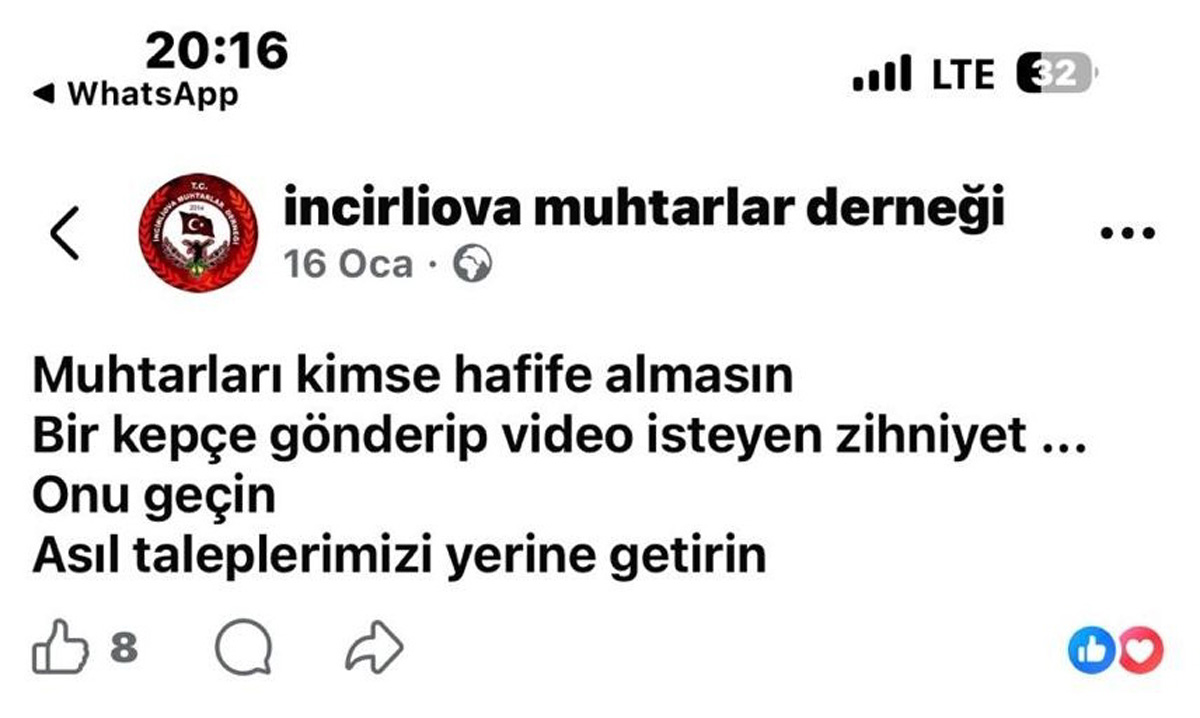The width and height of the screenshot is (1200, 718).
Task: Open the incirliova muhtarlar derneği page name
Action: [644, 209]
